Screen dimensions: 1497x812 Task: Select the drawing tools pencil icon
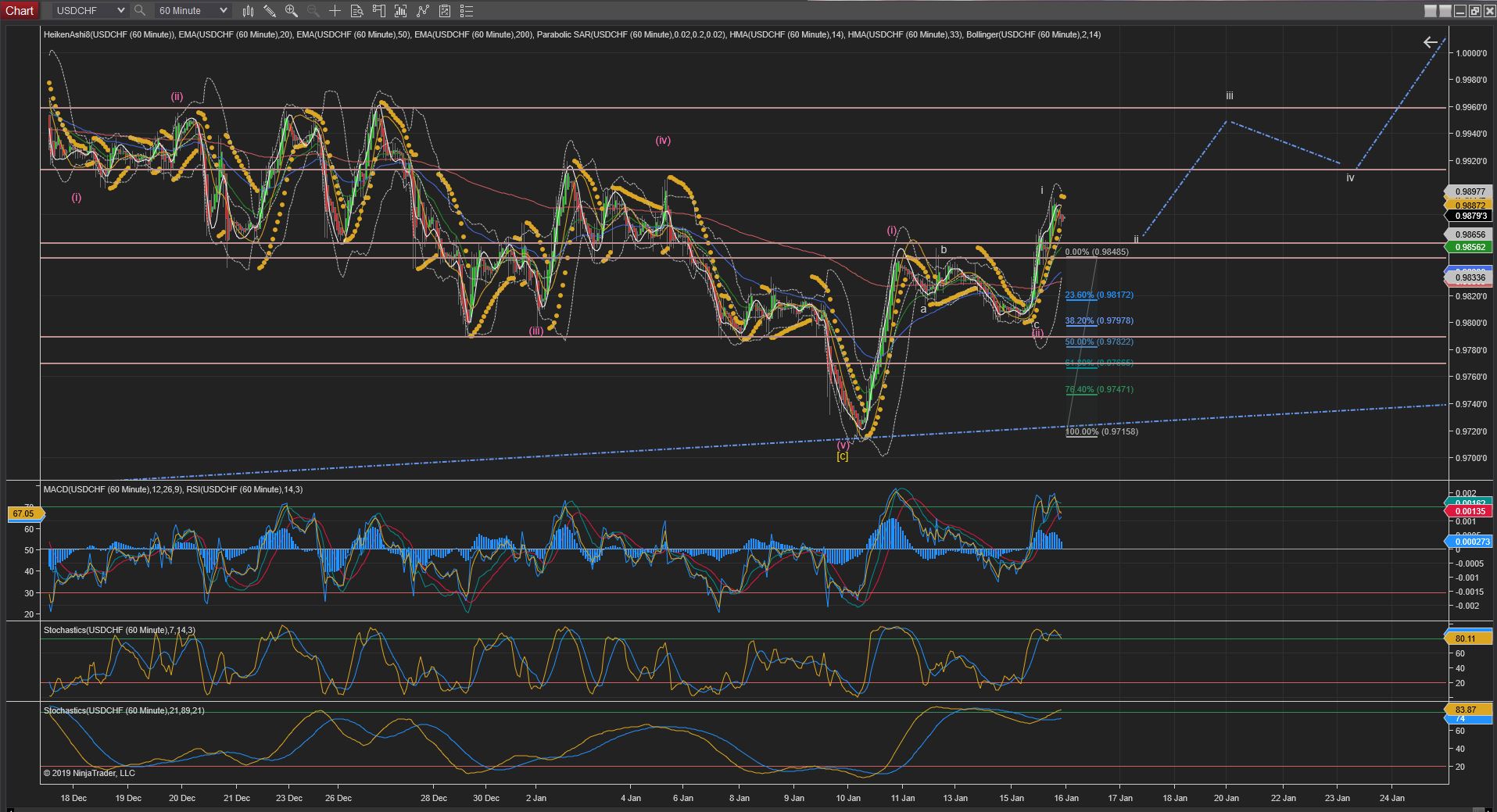click(270, 11)
